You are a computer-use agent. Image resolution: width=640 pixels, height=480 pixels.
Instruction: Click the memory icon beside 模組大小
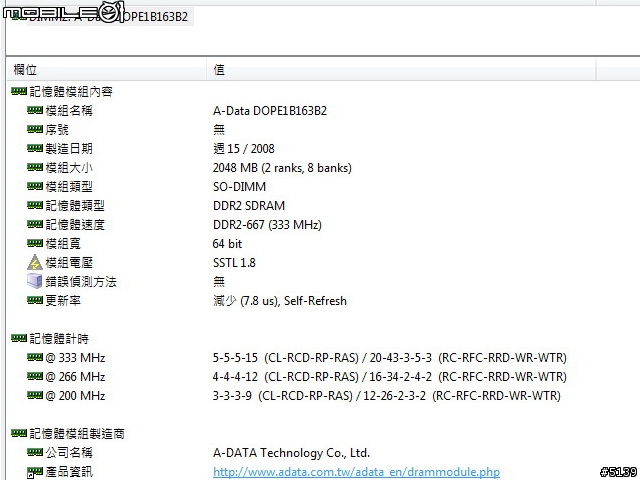35,167
